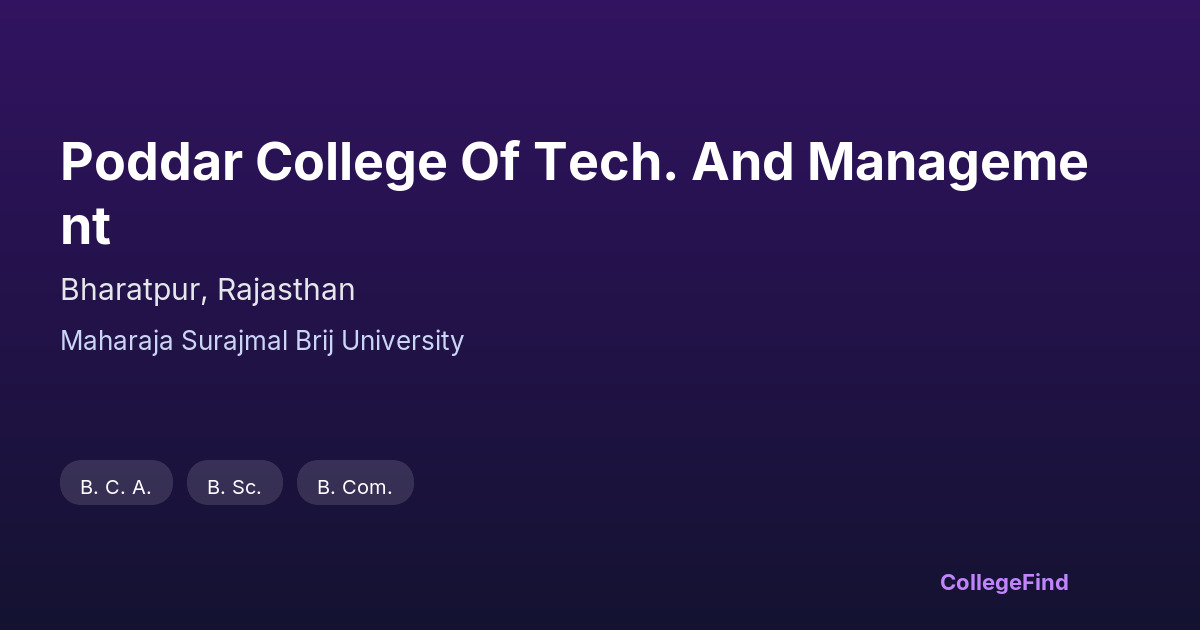Click the Bharatpur, Rajasthan location text
Viewport: 1200px width, 630px height.
coord(207,290)
